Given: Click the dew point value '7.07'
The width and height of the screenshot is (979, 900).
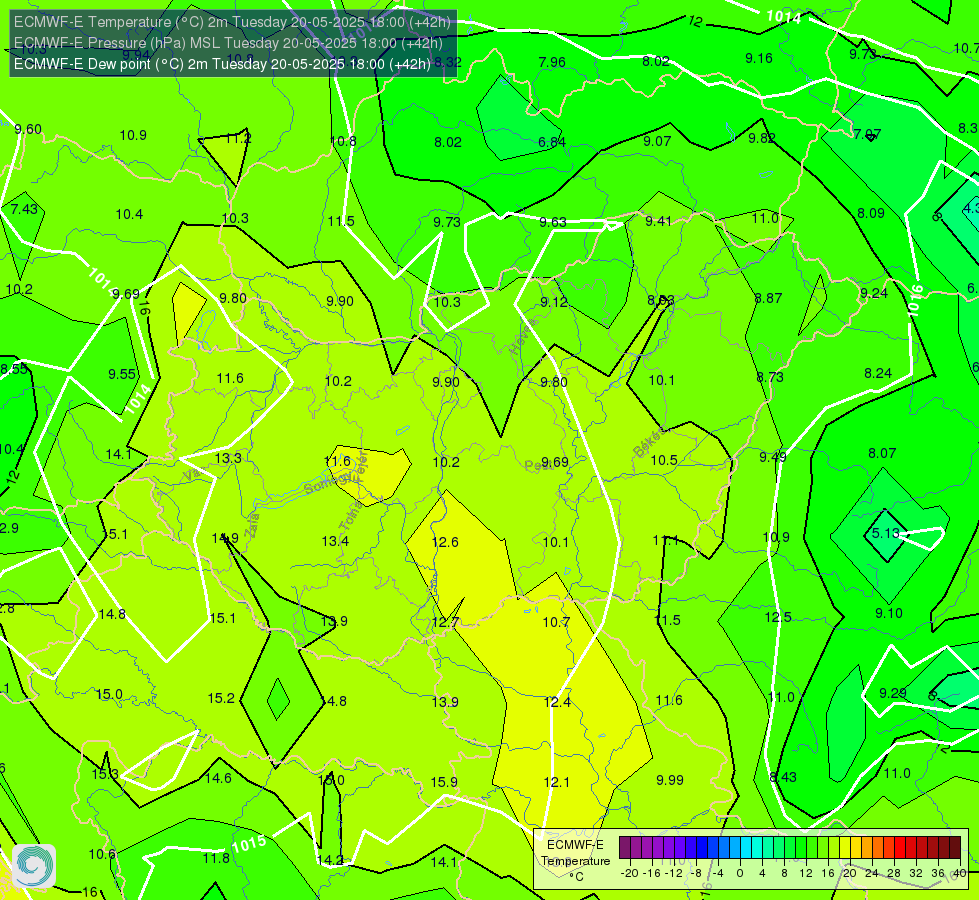Looking at the screenshot, I should click(867, 134).
